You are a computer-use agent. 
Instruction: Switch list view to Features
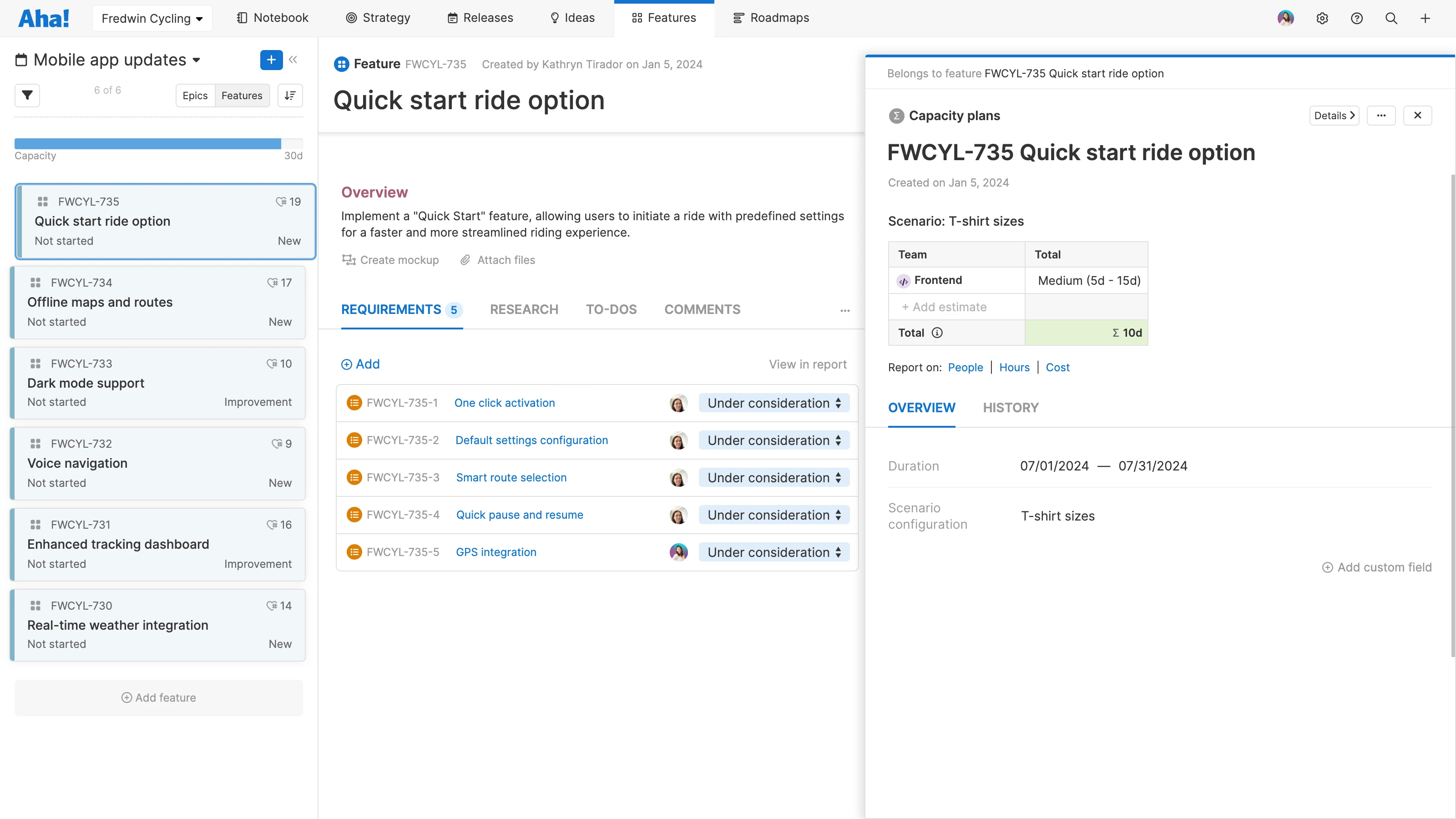(241, 96)
